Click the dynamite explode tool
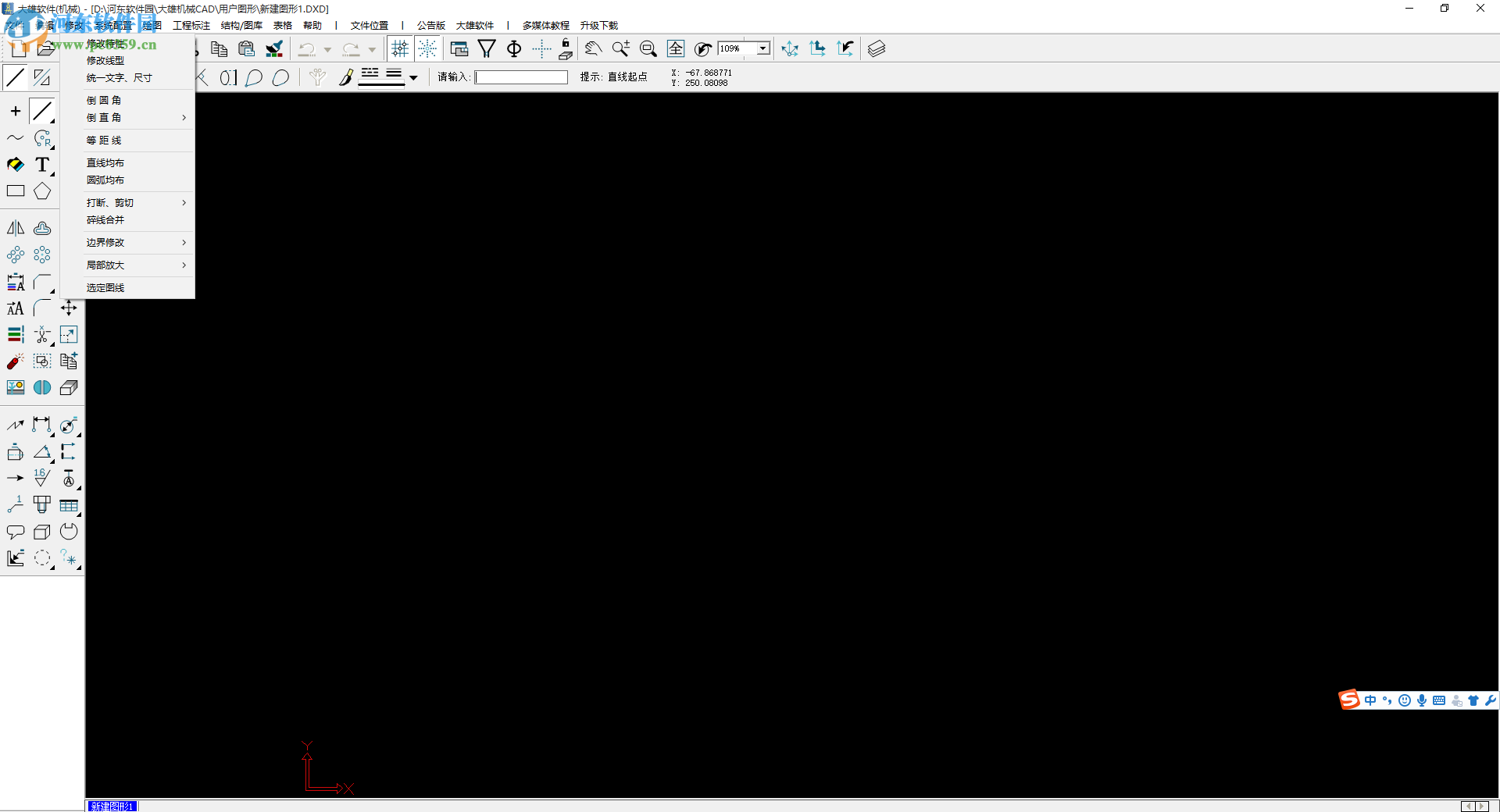Image resolution: width=1500 pixels, height=812 pixels. pyautogui.click(x=16, y=361)
